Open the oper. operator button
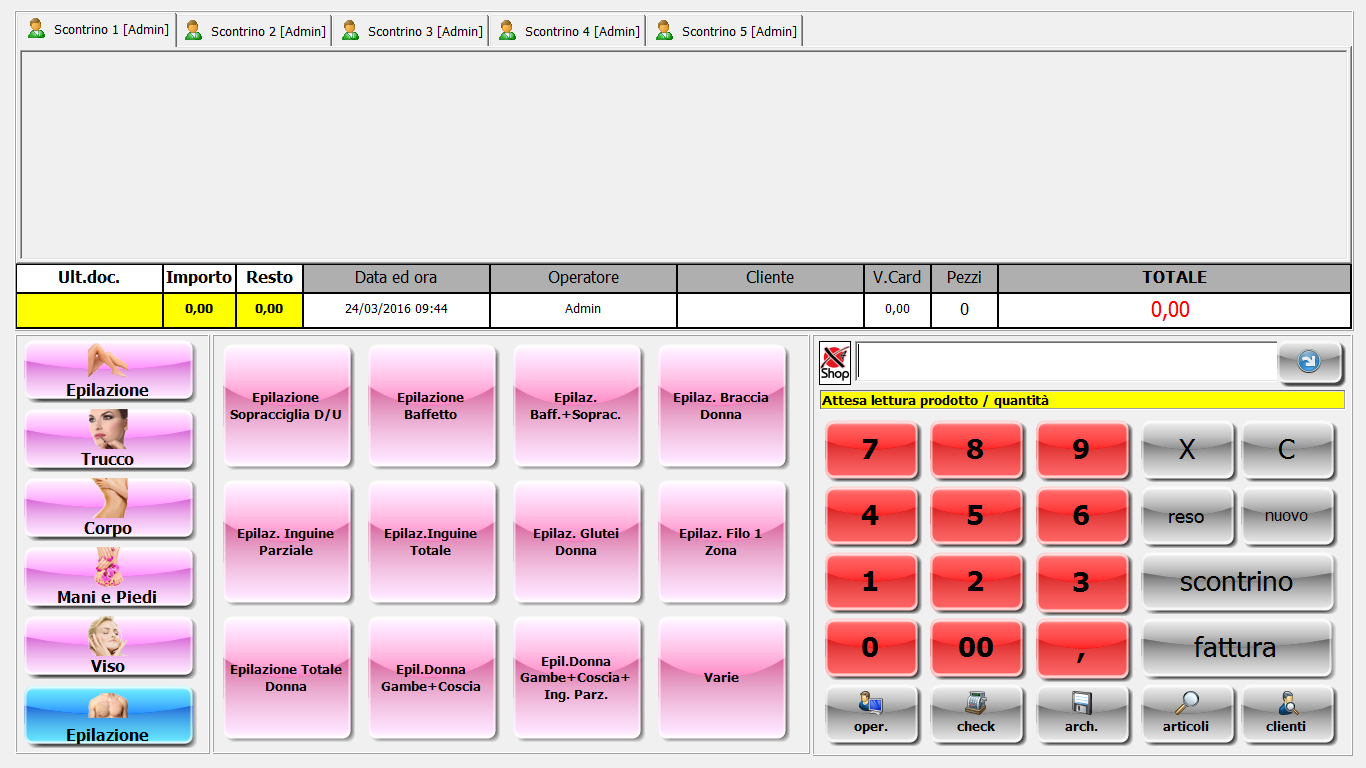Viewport: 1366px width, 768px height. (870, 714)
